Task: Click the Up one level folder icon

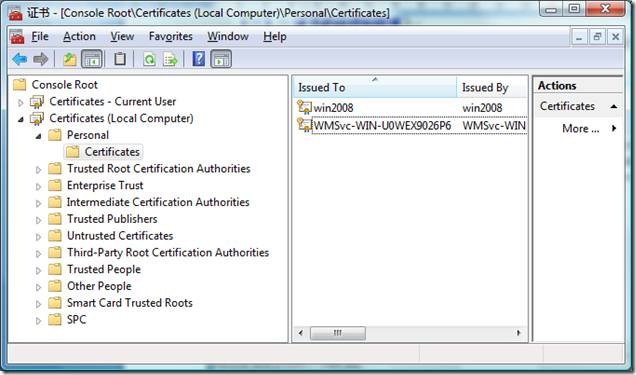Action: tap(69, 60)
